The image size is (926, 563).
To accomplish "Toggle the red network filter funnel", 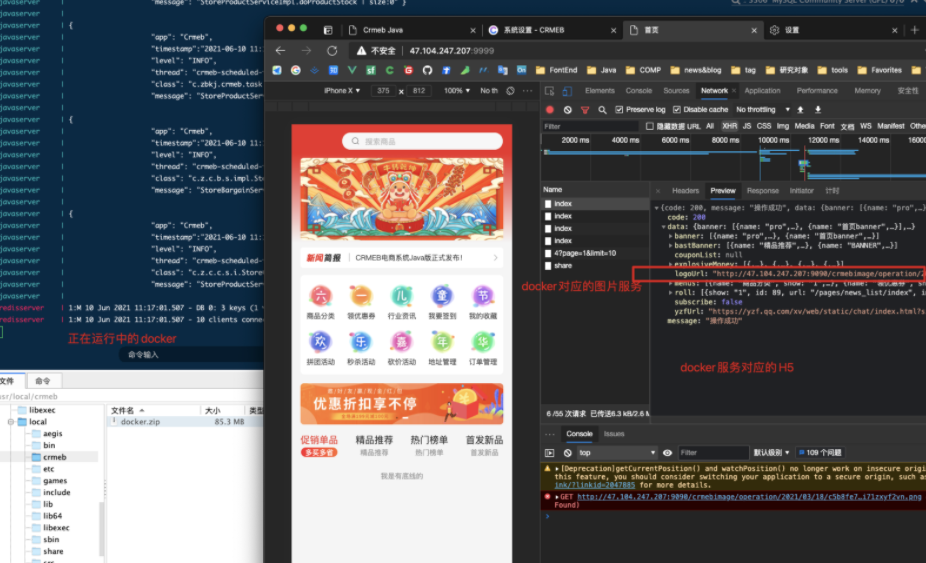I will tap(585, 110).
